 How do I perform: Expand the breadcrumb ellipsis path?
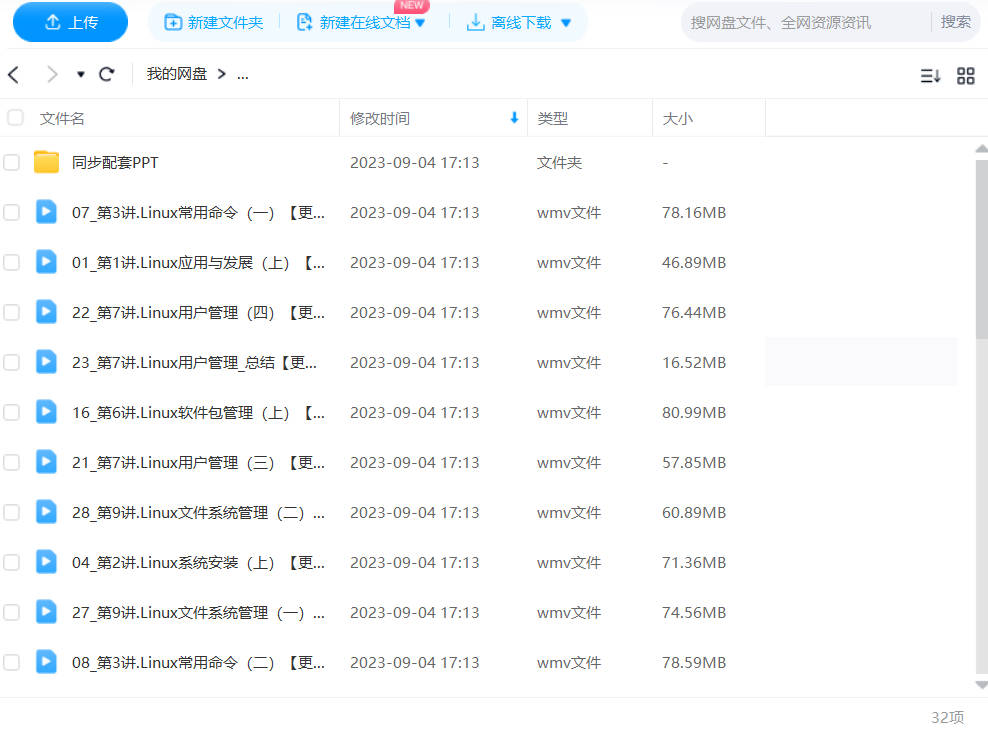pos(243,74)
